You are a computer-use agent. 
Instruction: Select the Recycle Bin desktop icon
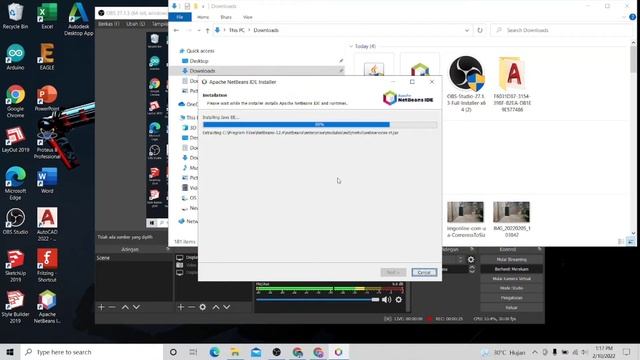point(15,16)
